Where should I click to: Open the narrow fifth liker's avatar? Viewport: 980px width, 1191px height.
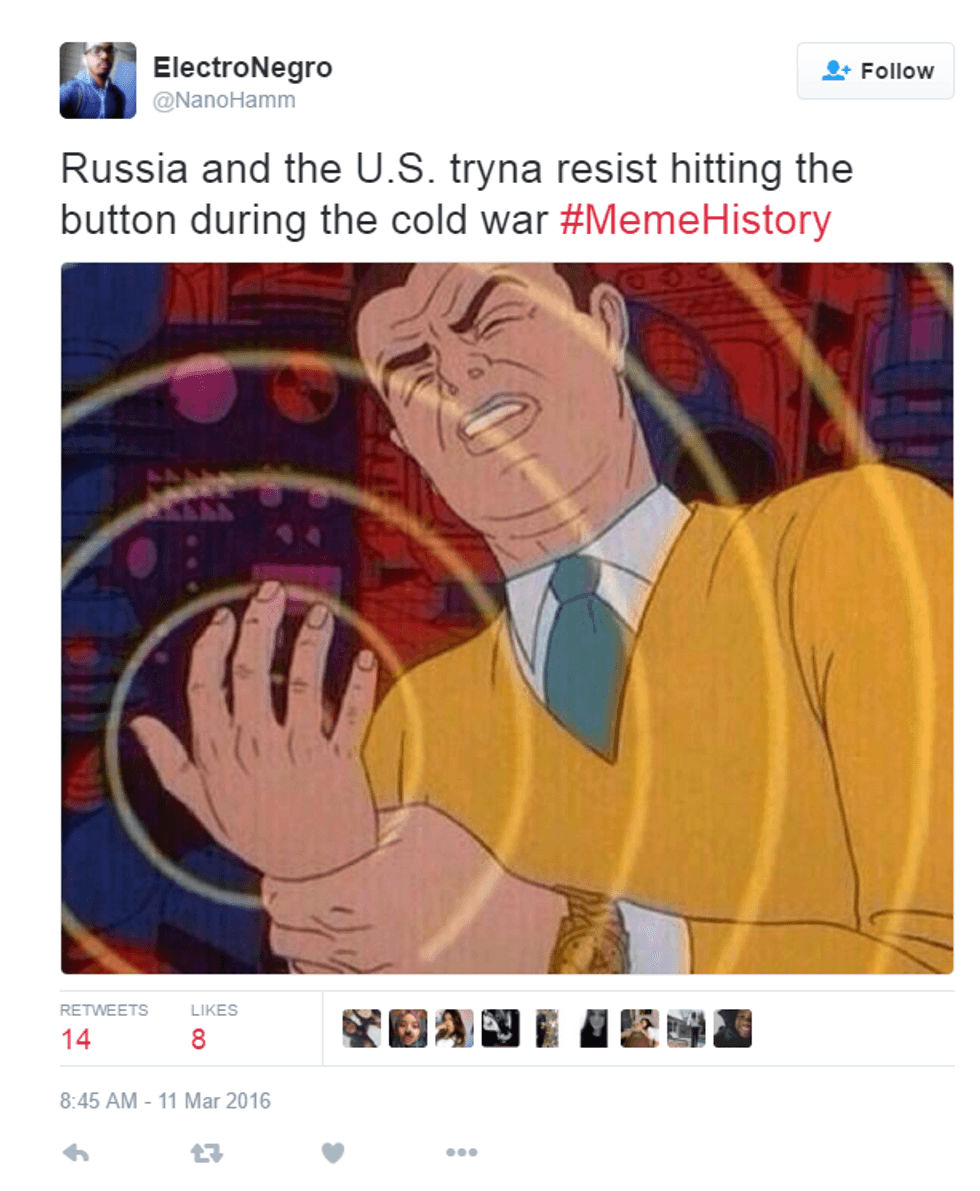tap(547, 1028)
